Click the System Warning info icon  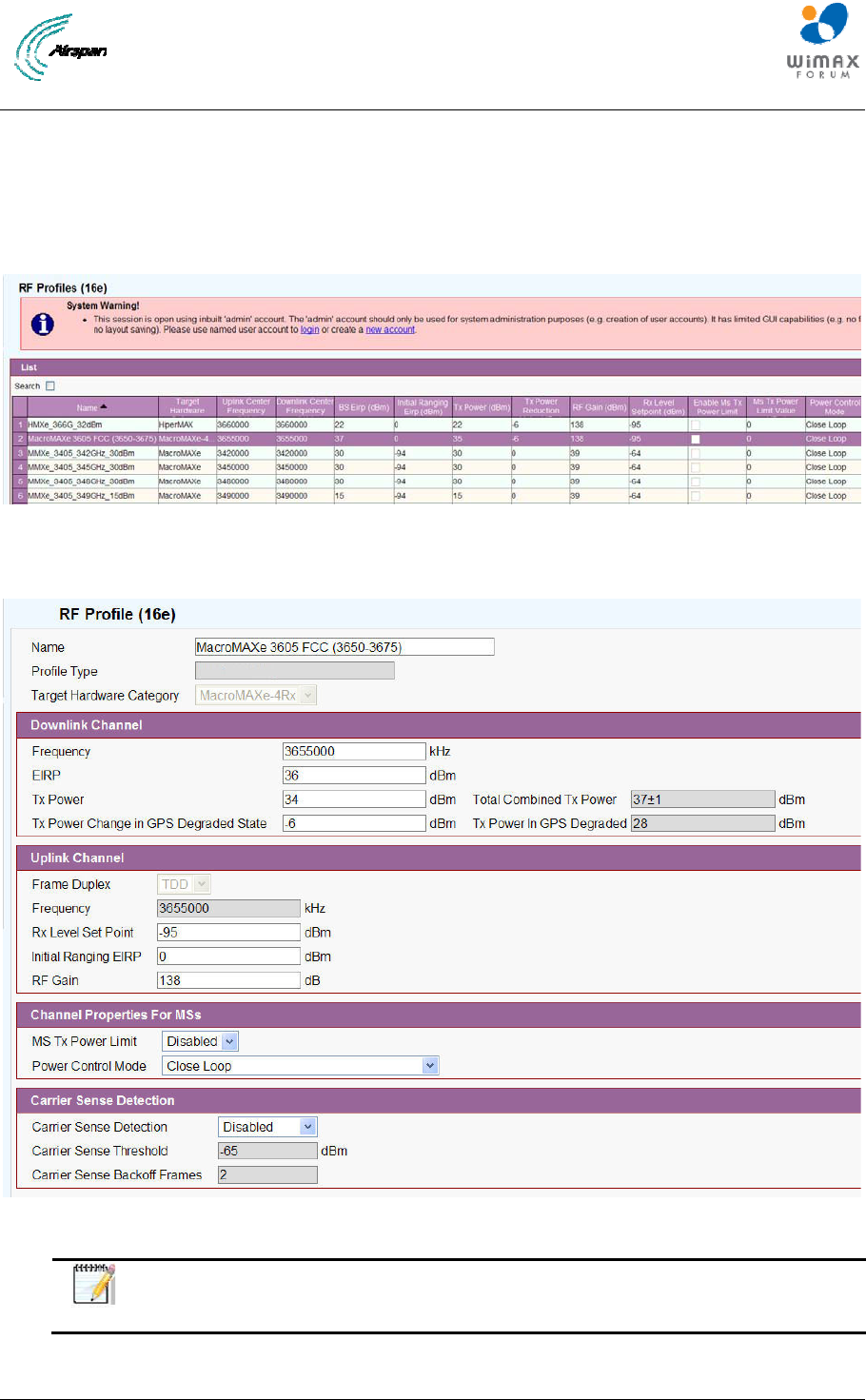(43, 325)
